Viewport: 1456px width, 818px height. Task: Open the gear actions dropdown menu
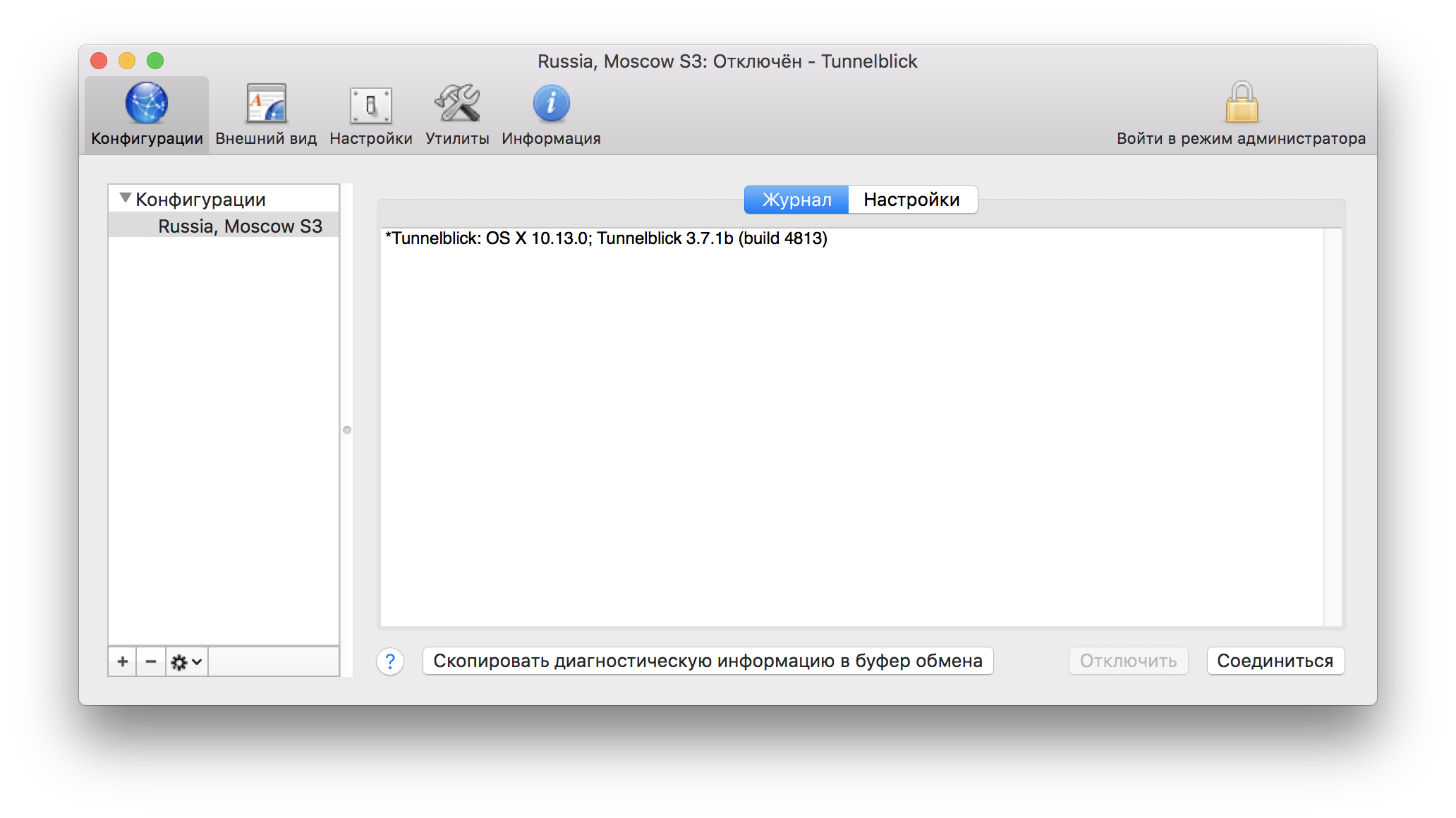pyautogui.click(x=187, y=661)
